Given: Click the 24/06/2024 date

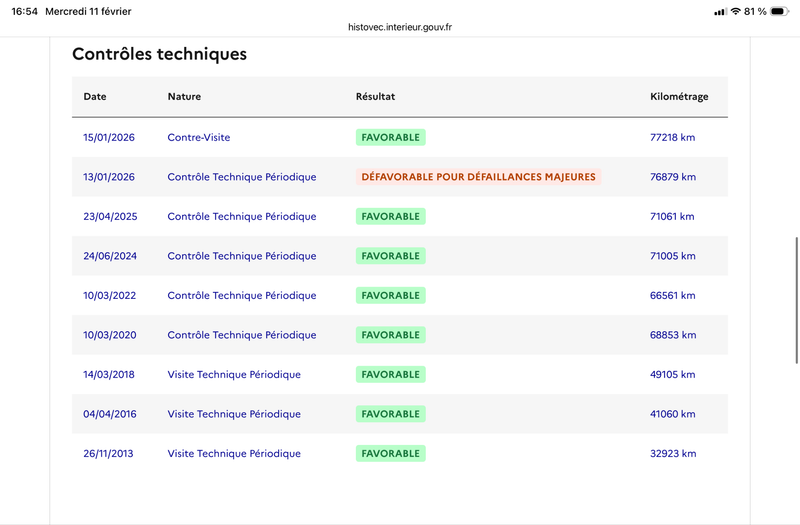Looking at the screenshot, I should coord(109,256).
